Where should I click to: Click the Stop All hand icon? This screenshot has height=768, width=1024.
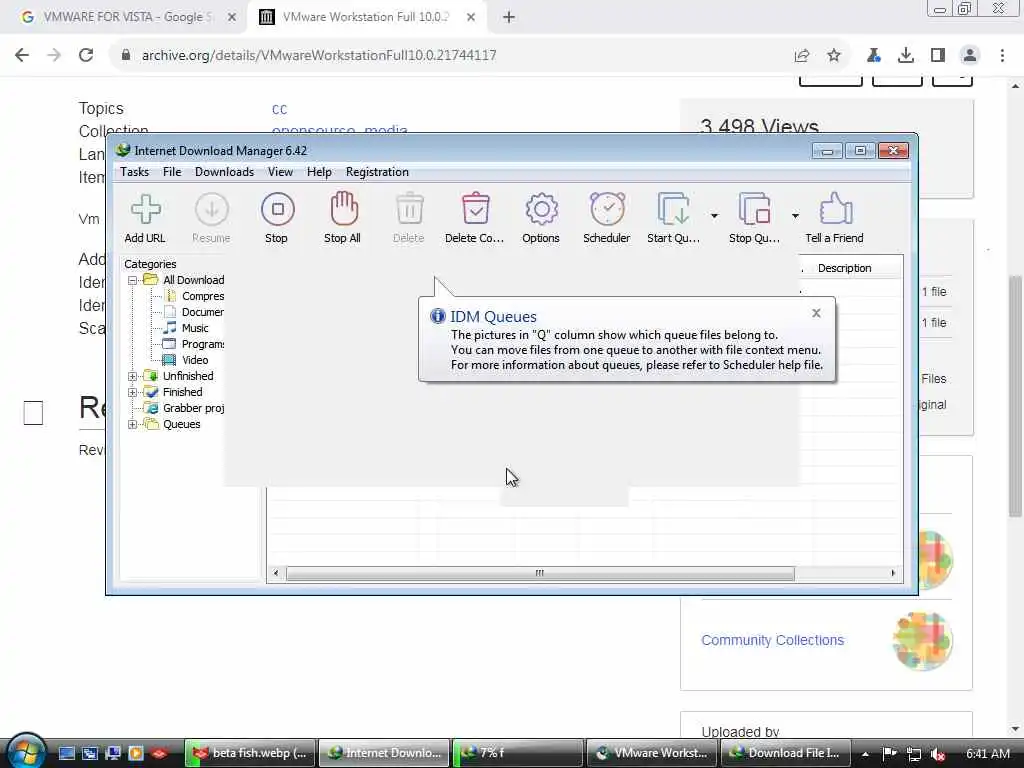point(343,218)
